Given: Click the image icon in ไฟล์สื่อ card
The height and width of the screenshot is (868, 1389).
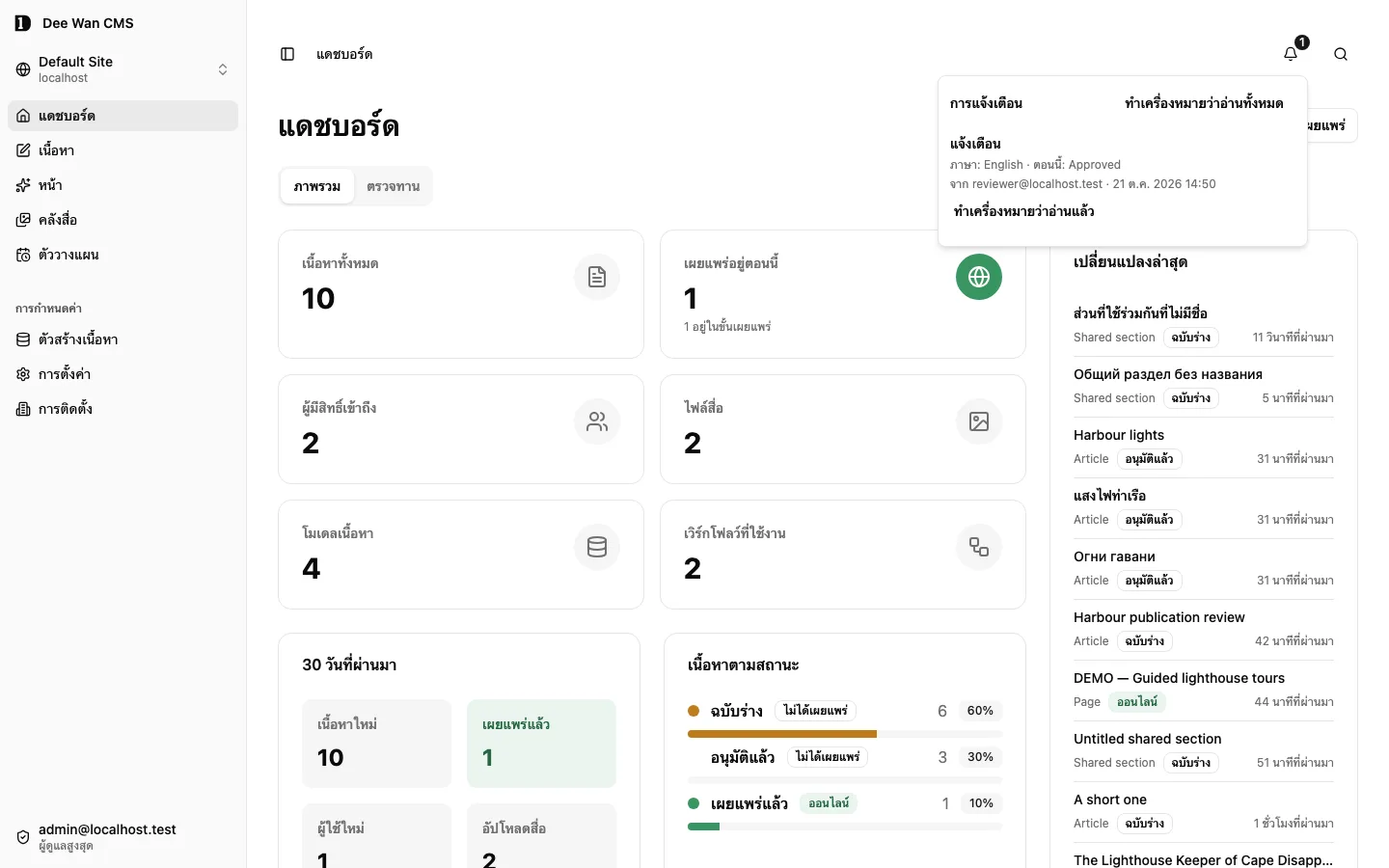Looking at the screenshot, I should (x=979, y=421).
